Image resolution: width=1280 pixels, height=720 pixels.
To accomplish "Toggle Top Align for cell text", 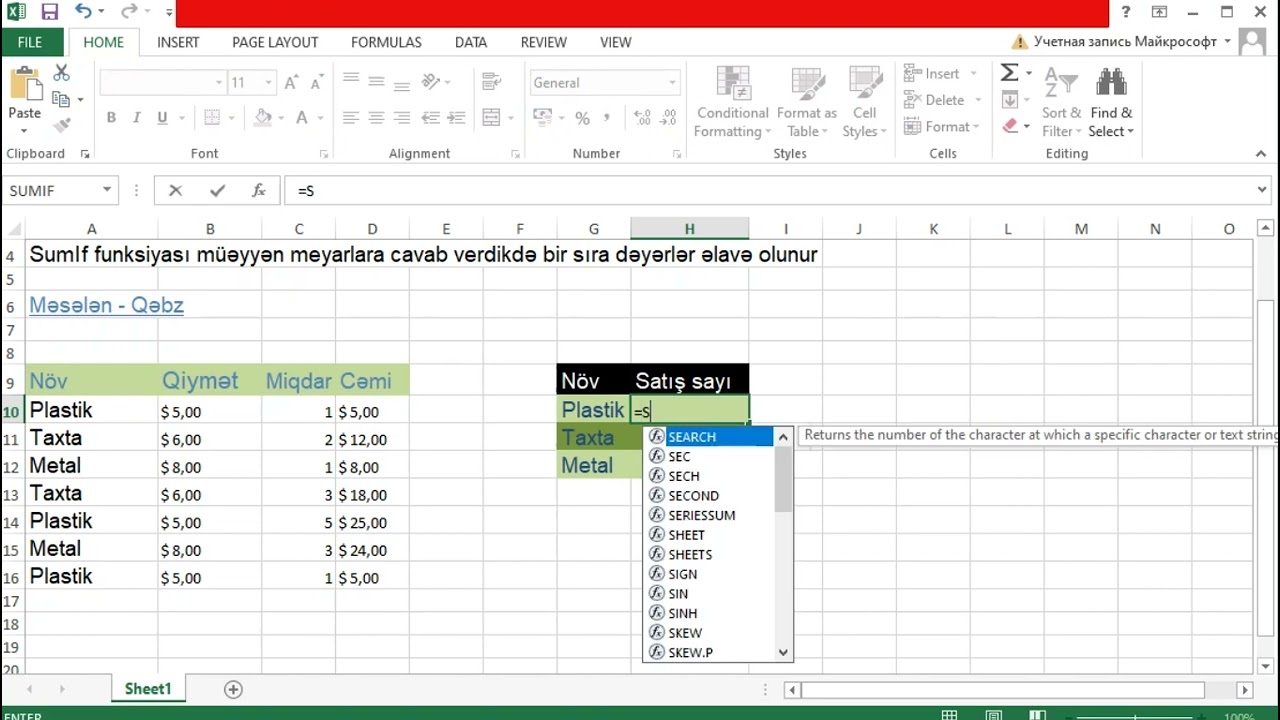I will [x=350, y=82].
